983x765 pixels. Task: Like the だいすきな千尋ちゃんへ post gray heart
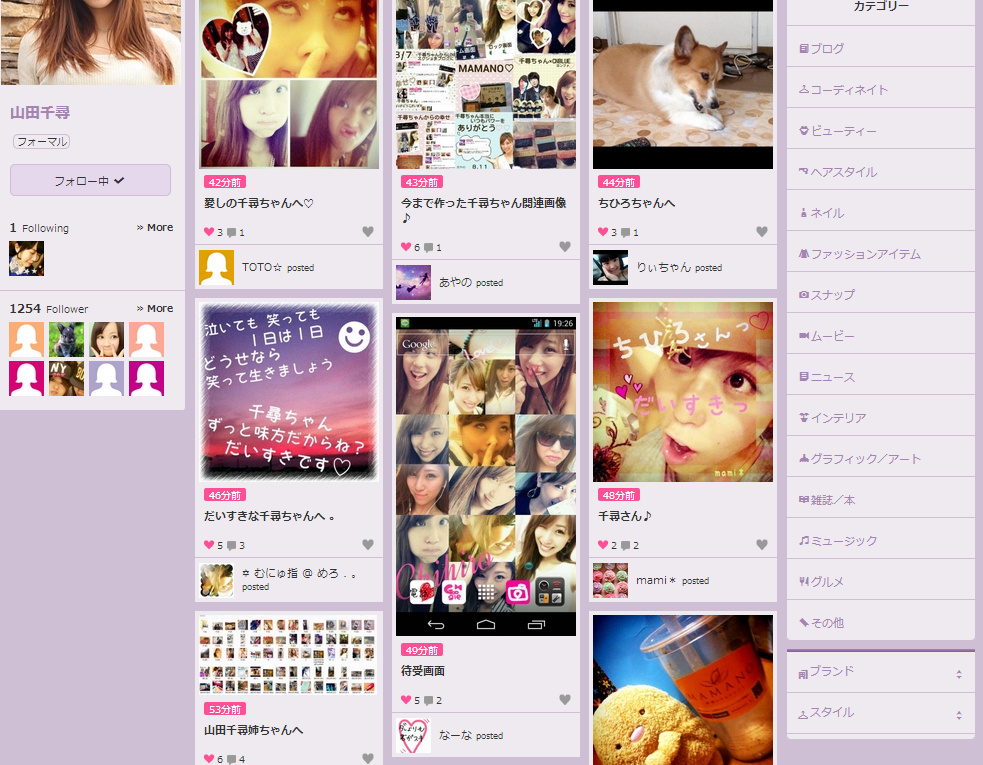pyautogui.click(x=368, y=544)
